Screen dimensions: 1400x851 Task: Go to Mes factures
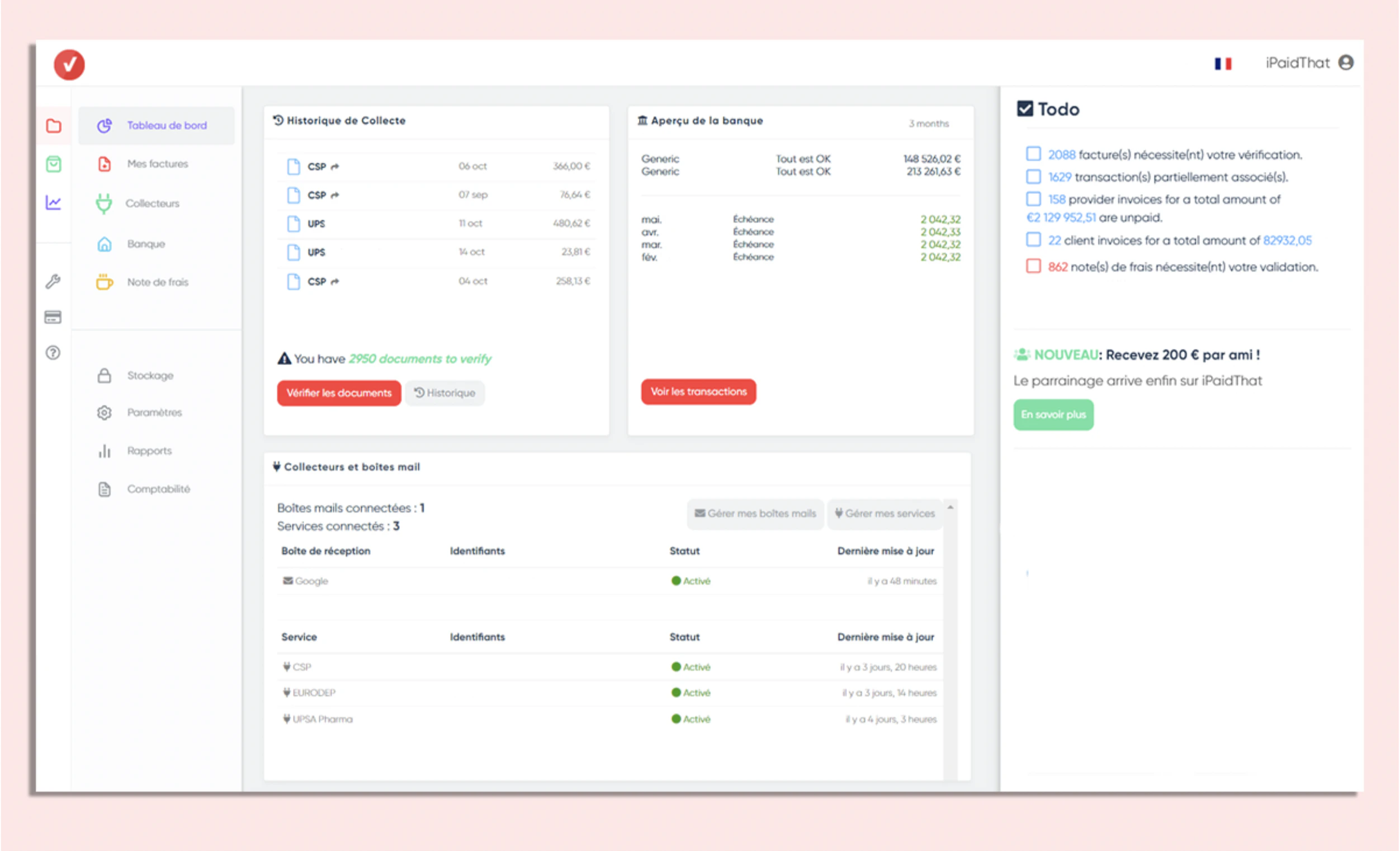tap(156, 164)
